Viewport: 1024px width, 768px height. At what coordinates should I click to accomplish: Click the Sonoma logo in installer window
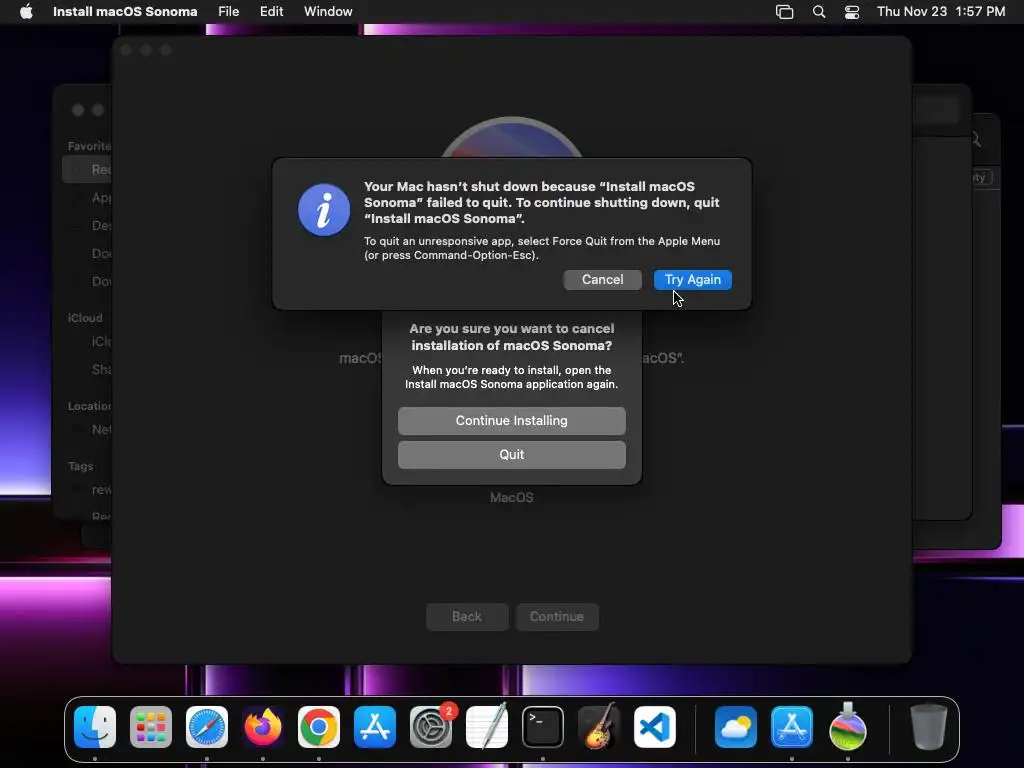[511, 137]
